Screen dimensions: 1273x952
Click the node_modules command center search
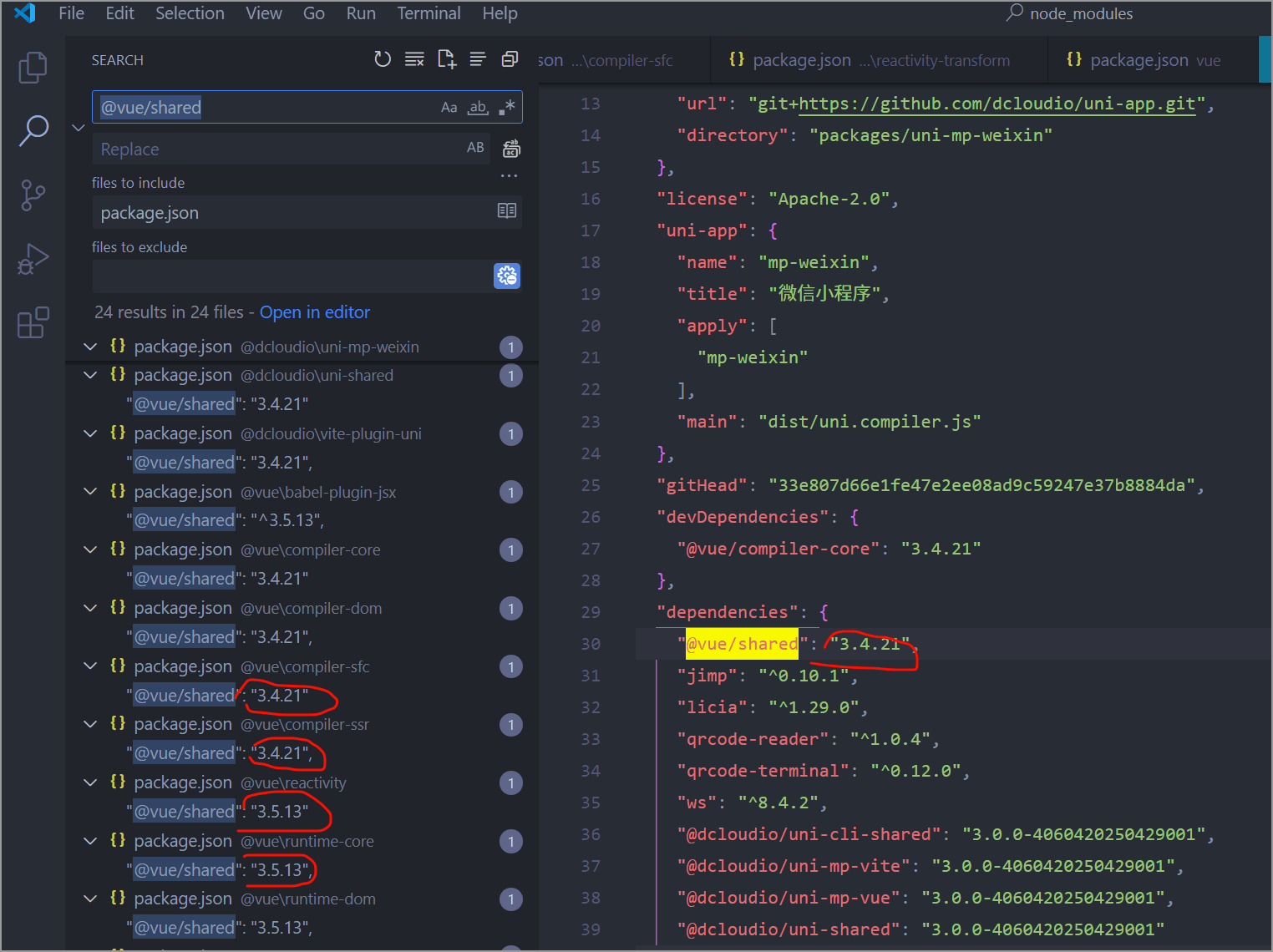click(1069, 13)
